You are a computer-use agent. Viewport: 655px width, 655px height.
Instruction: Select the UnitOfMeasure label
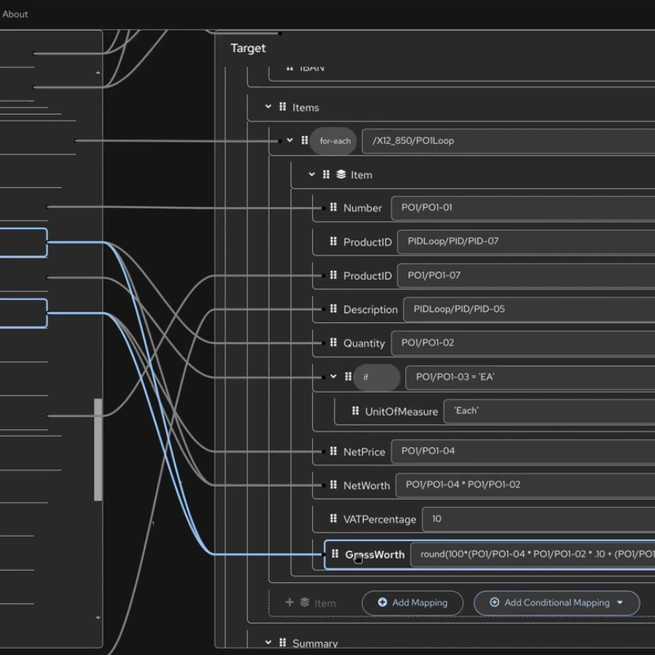[x=401, y=412]
